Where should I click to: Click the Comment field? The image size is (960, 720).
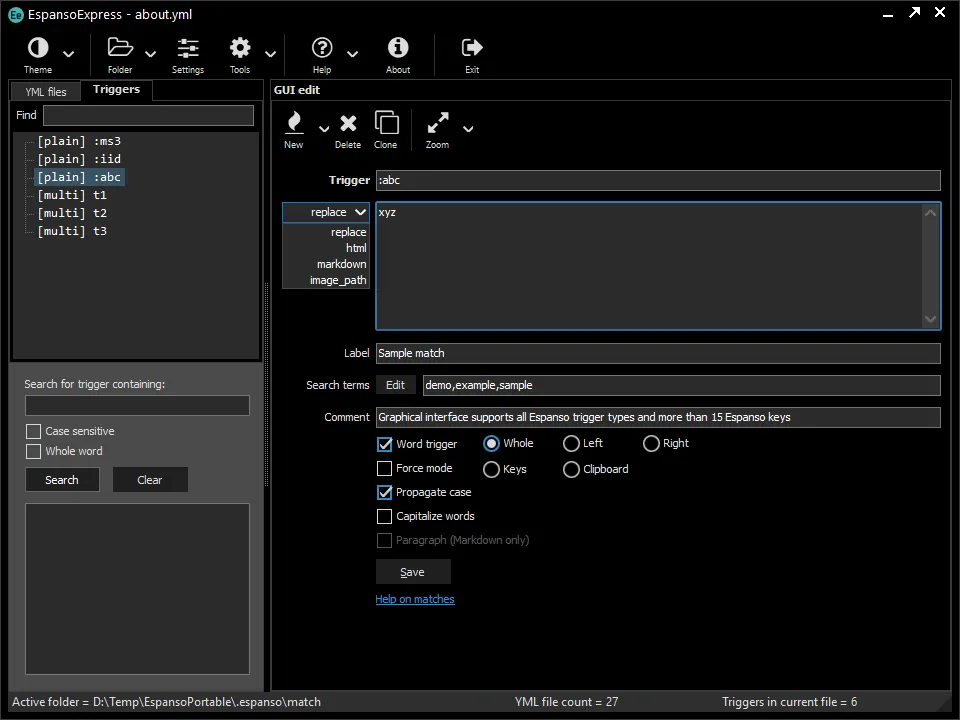pyautogui.click(x=658, y=418)
